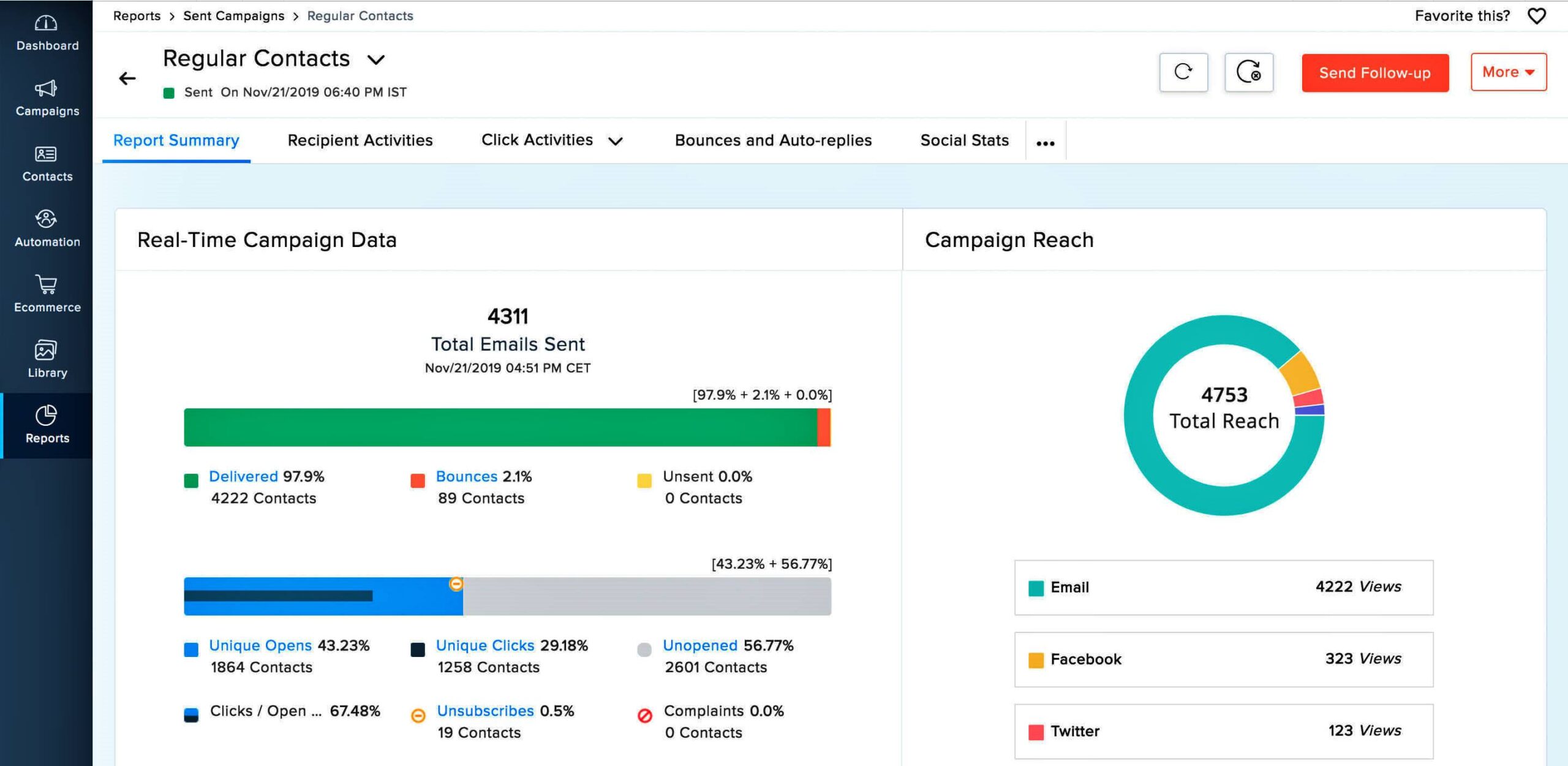Open the three-dots overflow tabs menu

[1046, 143]
